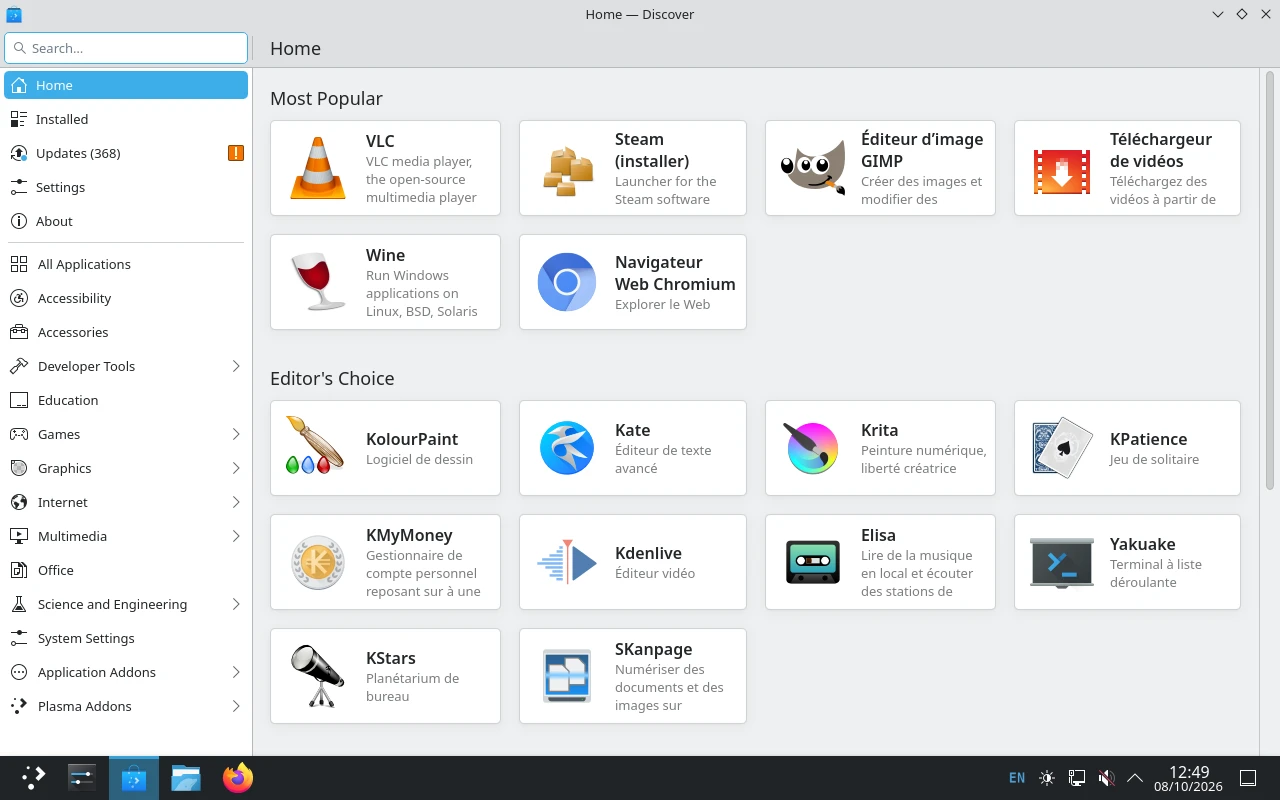
Task: Launch Firefox from the taskbar
Action: pyautogui.click(x=238, y=777)
